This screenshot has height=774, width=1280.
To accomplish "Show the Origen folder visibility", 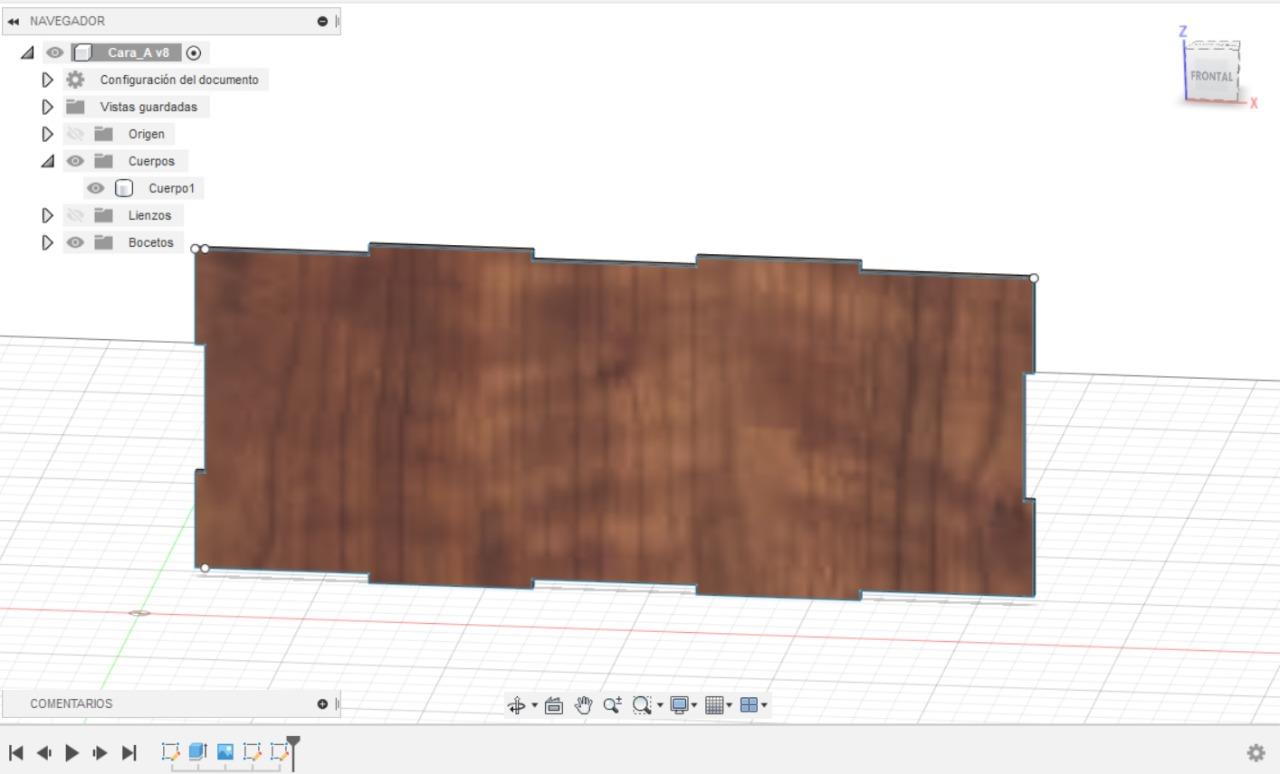I will tap(75, 134).
